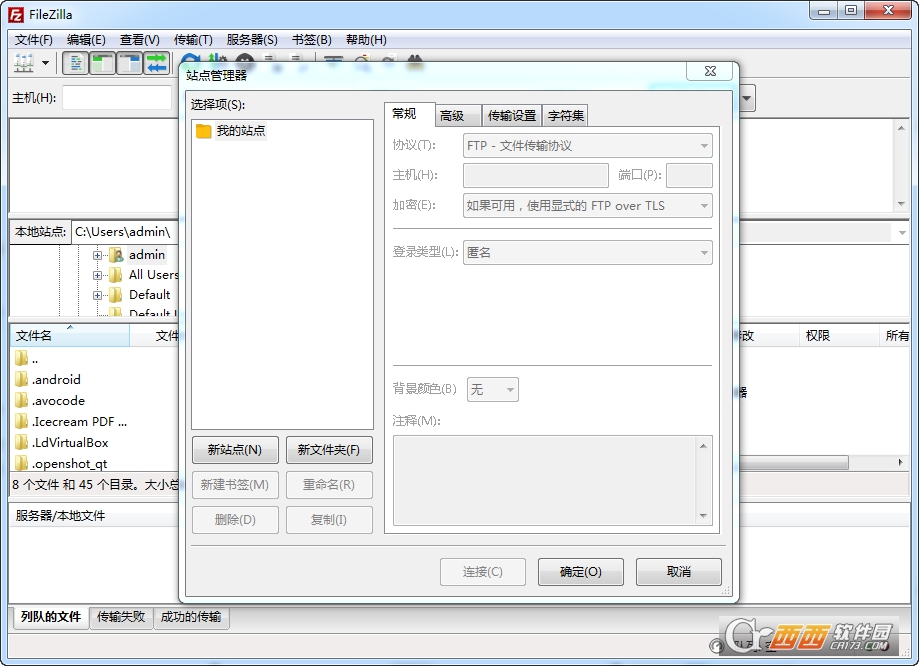This screenshot has width=919, height=666.
Task: Open the quickconnect history dropdown arrow
Action: (747, 98)
